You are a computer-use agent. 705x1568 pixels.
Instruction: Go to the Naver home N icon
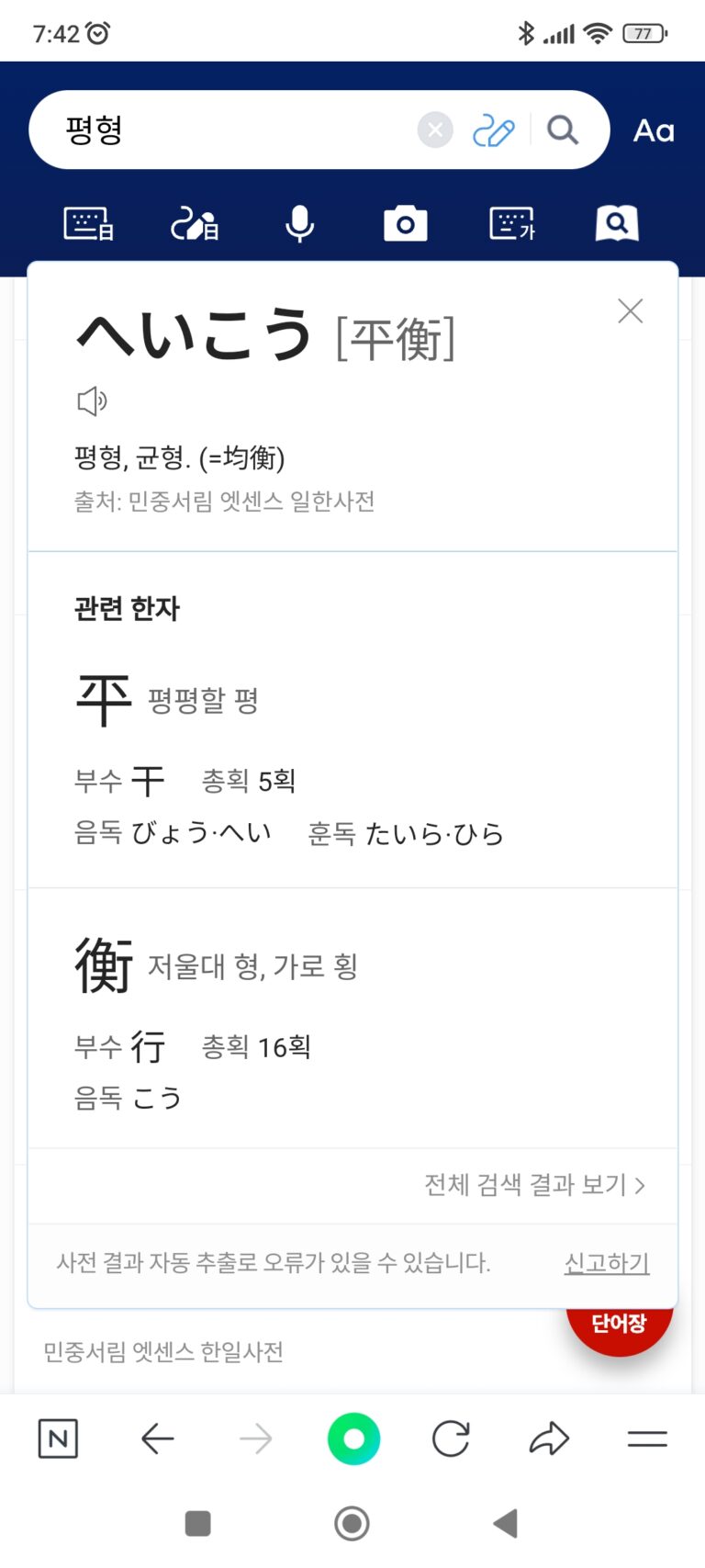pyautogui.click(x=58, y=1438)
